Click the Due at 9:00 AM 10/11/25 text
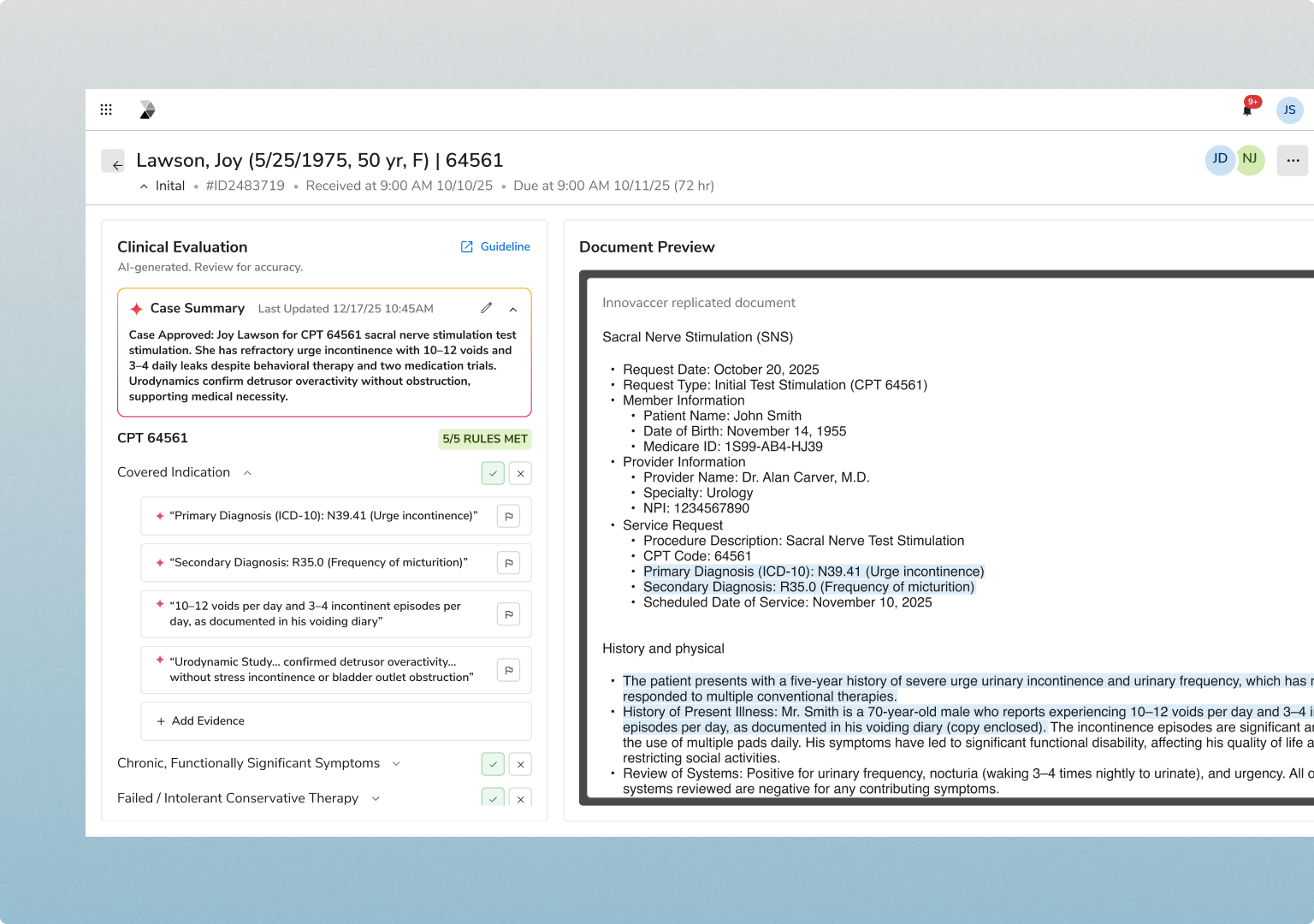1314x924 pixels. [x=613, y=186]
